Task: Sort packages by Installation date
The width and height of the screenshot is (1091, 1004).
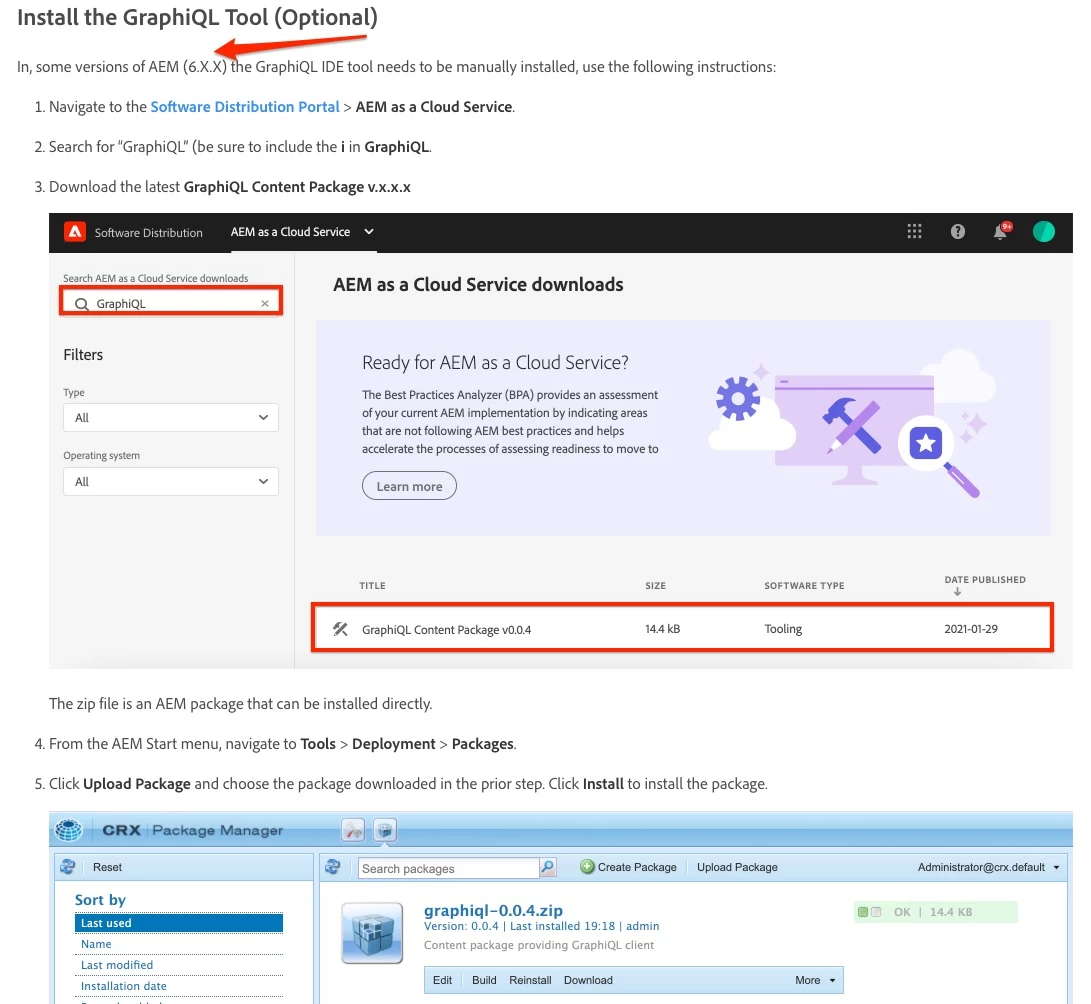Action: click(x=124, y=985)
